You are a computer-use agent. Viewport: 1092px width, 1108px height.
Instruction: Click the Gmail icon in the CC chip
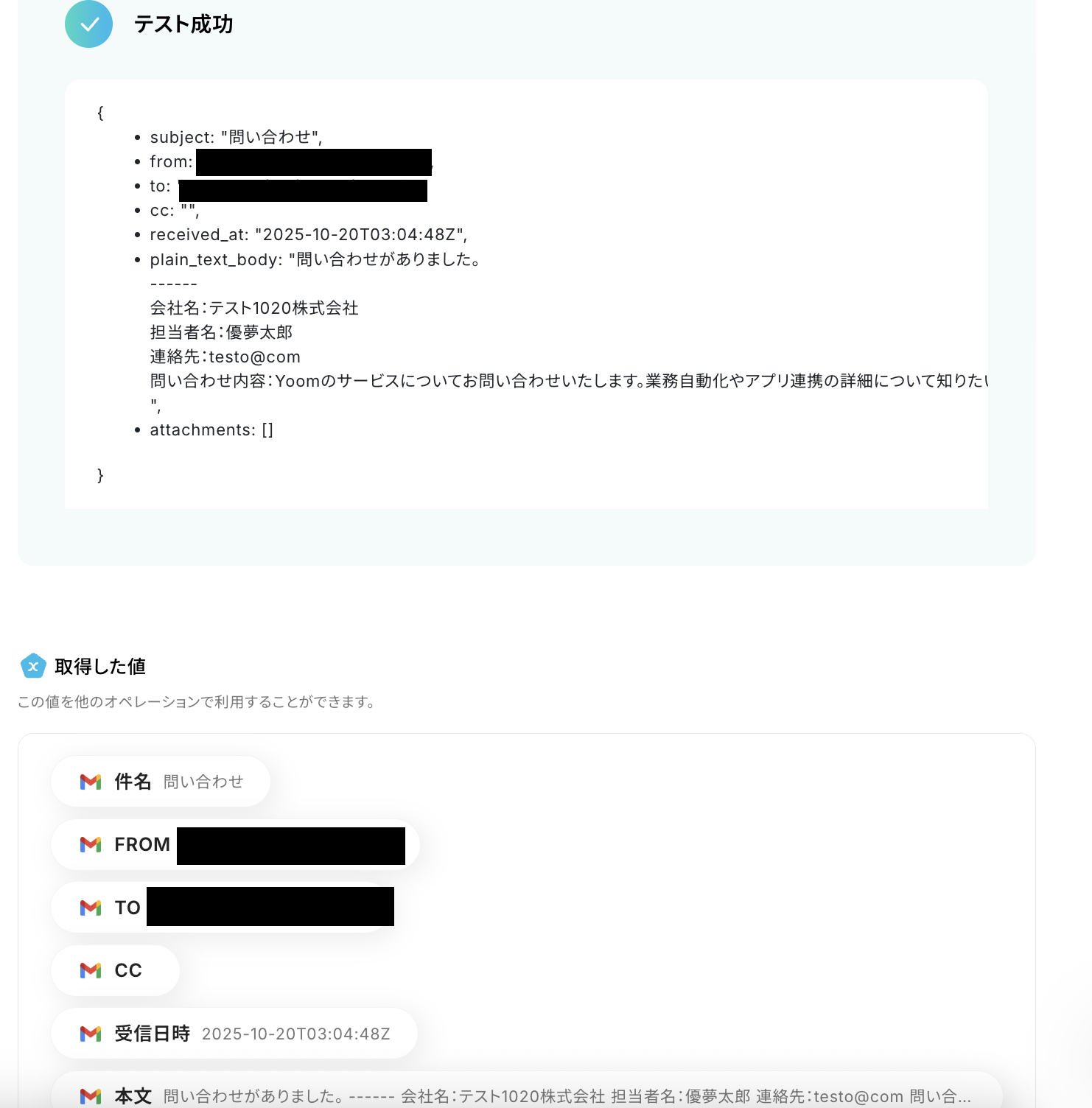pos(91,970)
